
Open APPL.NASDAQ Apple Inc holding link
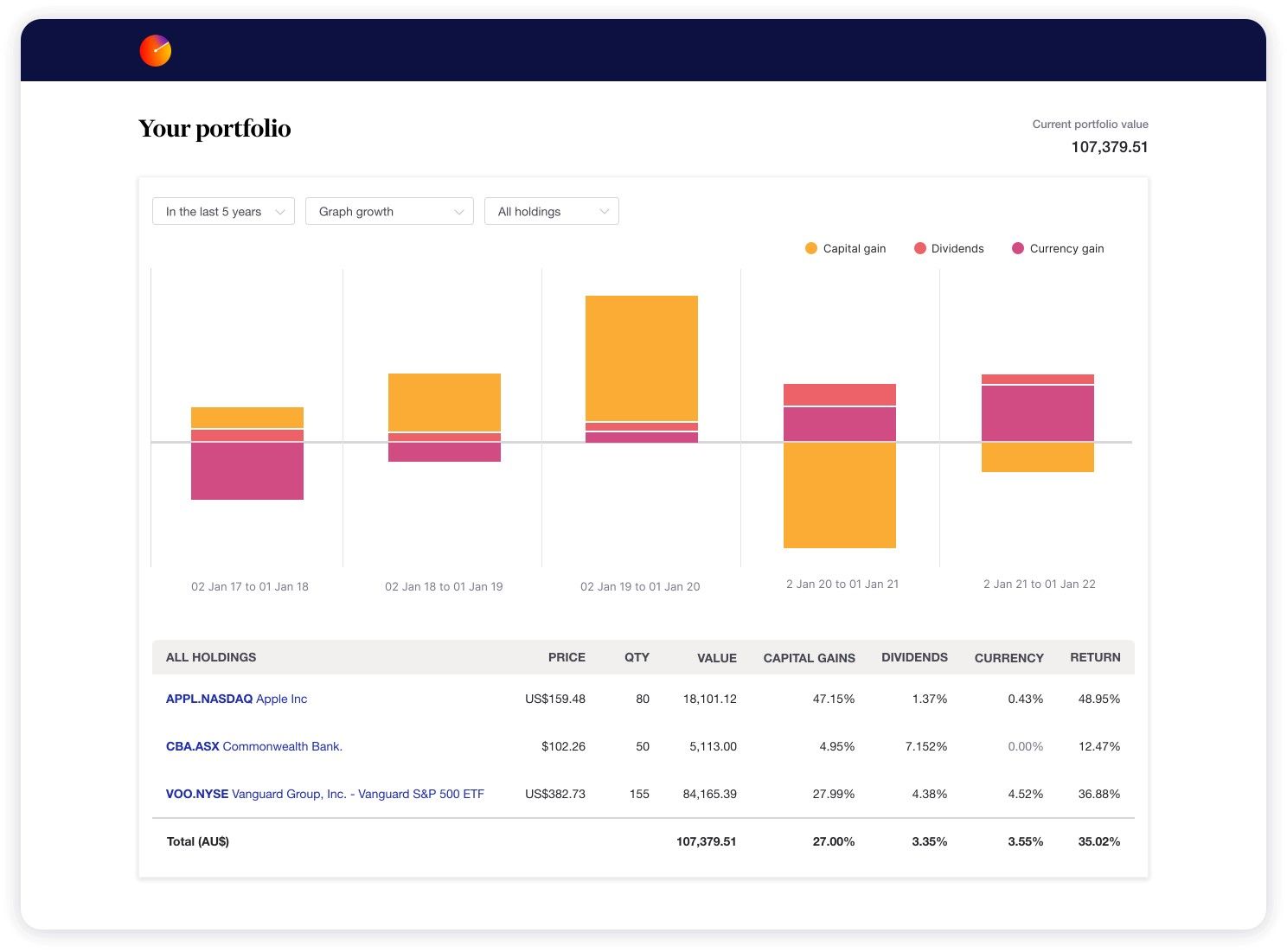236,699
